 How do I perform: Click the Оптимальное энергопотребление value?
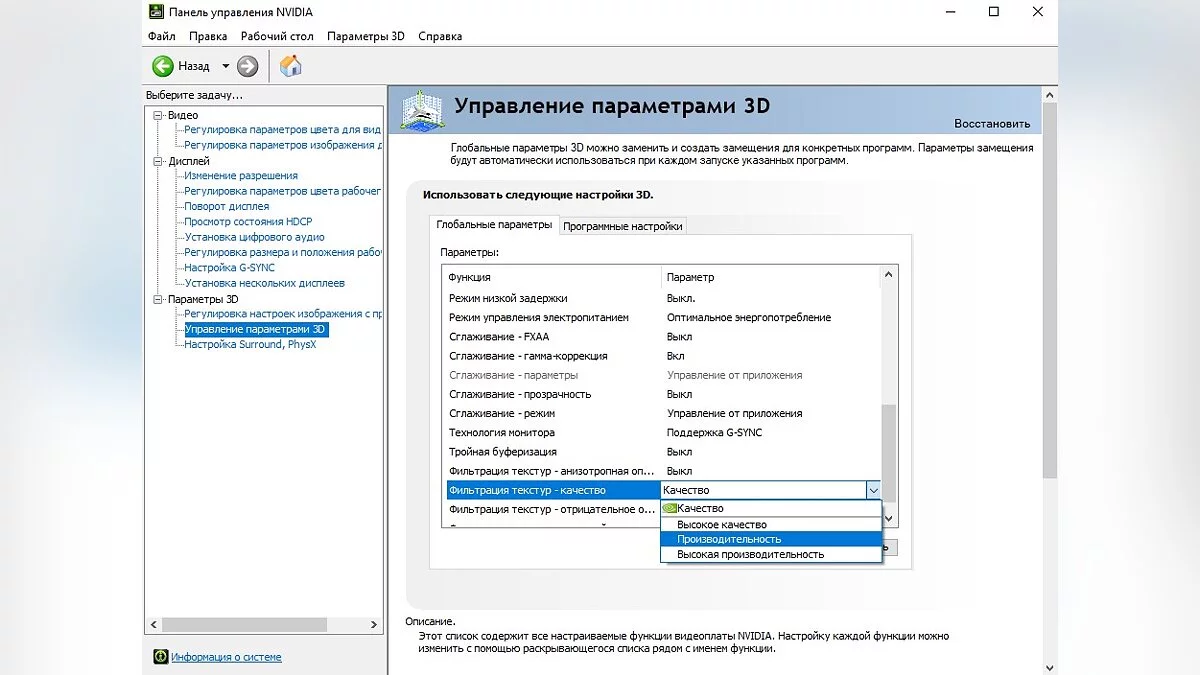pyautogui.click(x=749, y=317)
